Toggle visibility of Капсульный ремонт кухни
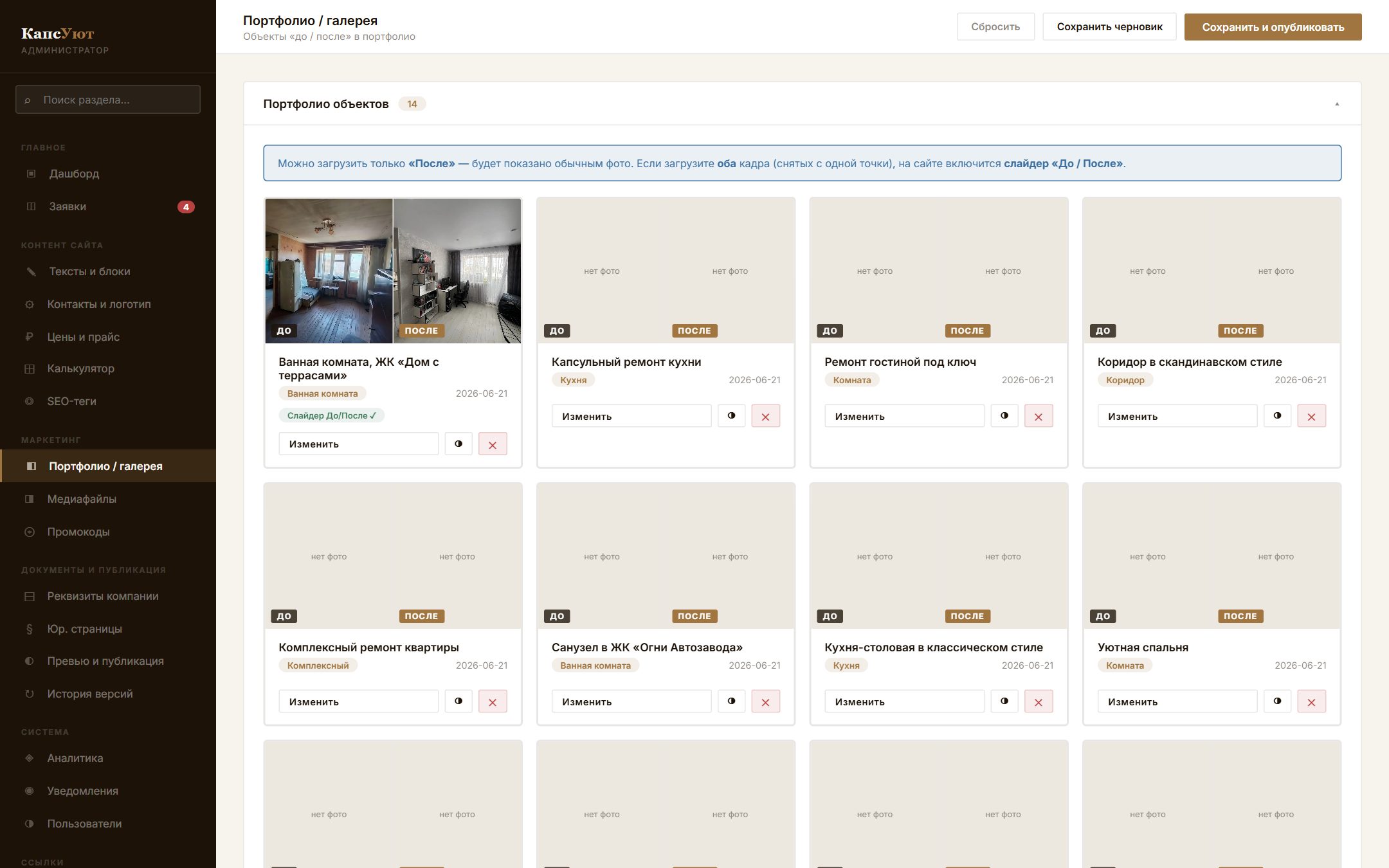1389x868 pixels. coord(732,416)
